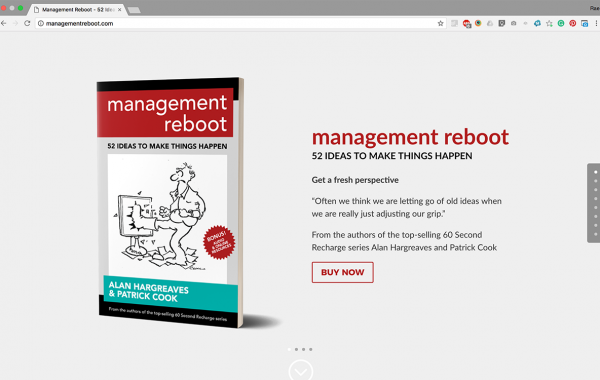Image resolution: width=600 pixels, height=380 pixels.
Task: Open the red Adblock extension icon
Action: [x=466, y=24]
